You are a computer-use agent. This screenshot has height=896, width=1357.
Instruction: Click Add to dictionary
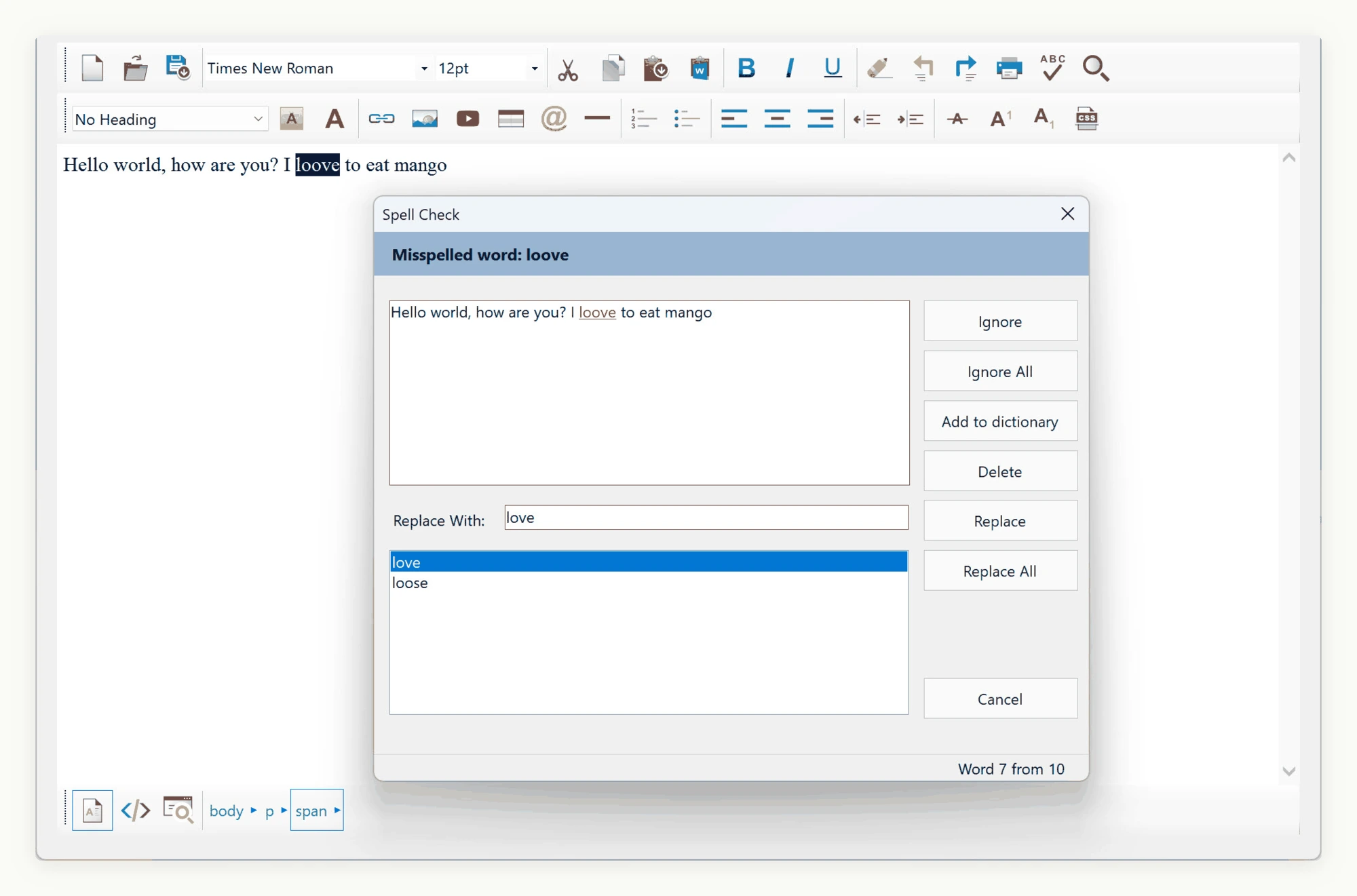coord(1000,422)
